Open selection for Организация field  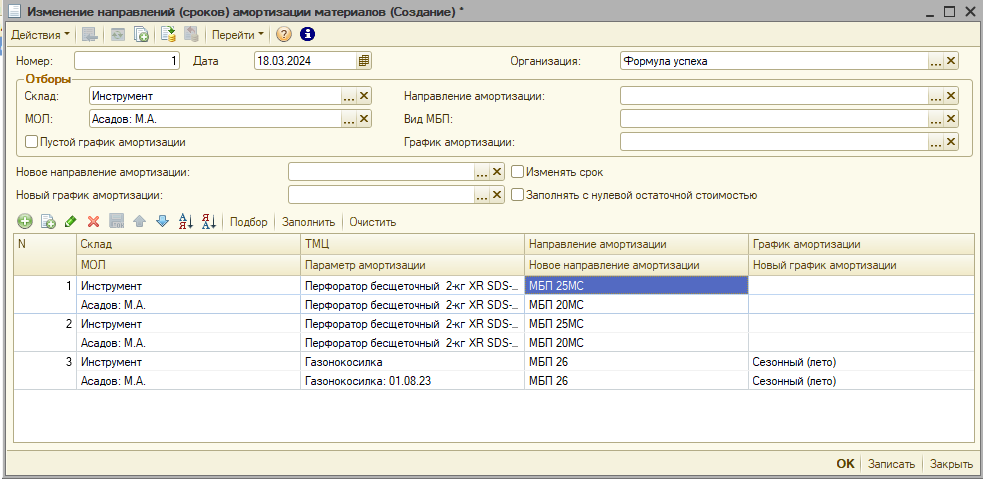pyautogui.click(x=935, y=61)
